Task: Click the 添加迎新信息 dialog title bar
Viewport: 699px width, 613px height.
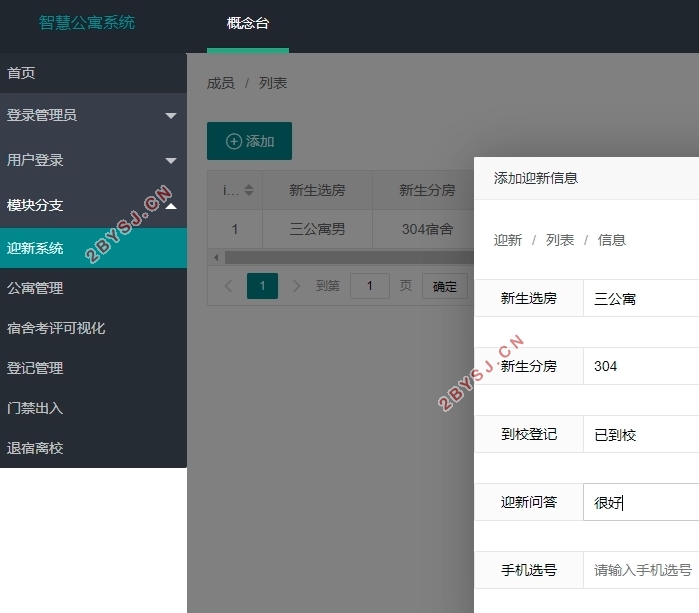Action: click(x=586, y=178)
